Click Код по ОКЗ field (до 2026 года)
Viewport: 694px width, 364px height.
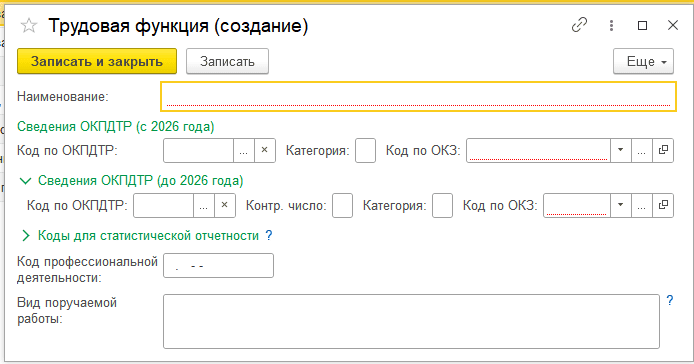577,205
